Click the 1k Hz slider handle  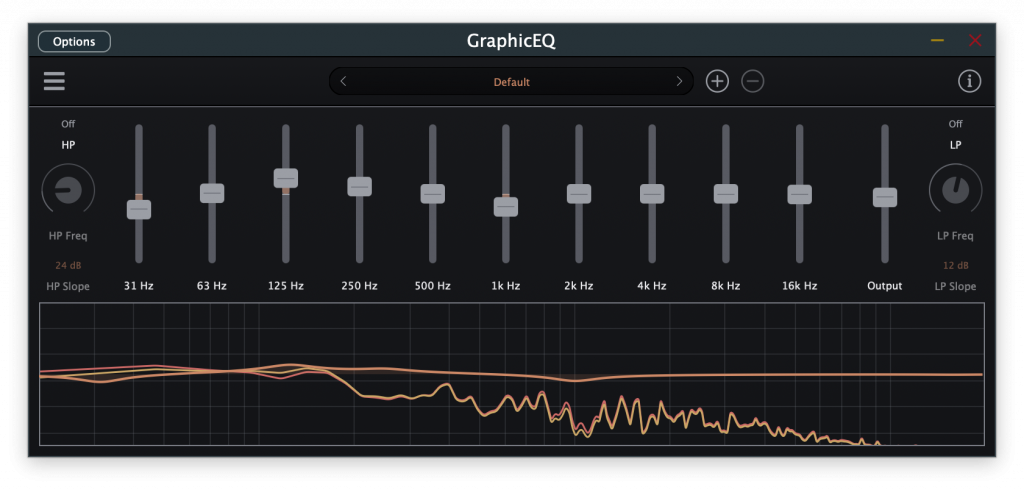(506, 206)
